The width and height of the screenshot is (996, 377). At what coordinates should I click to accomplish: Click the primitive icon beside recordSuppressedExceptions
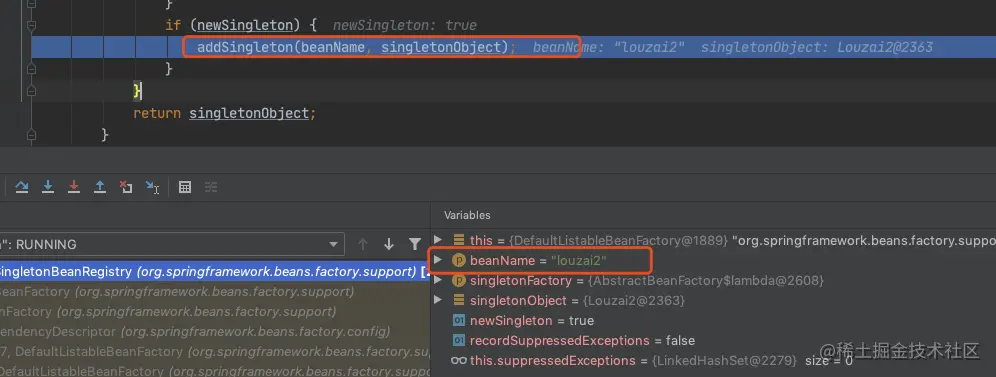point(459,341)
